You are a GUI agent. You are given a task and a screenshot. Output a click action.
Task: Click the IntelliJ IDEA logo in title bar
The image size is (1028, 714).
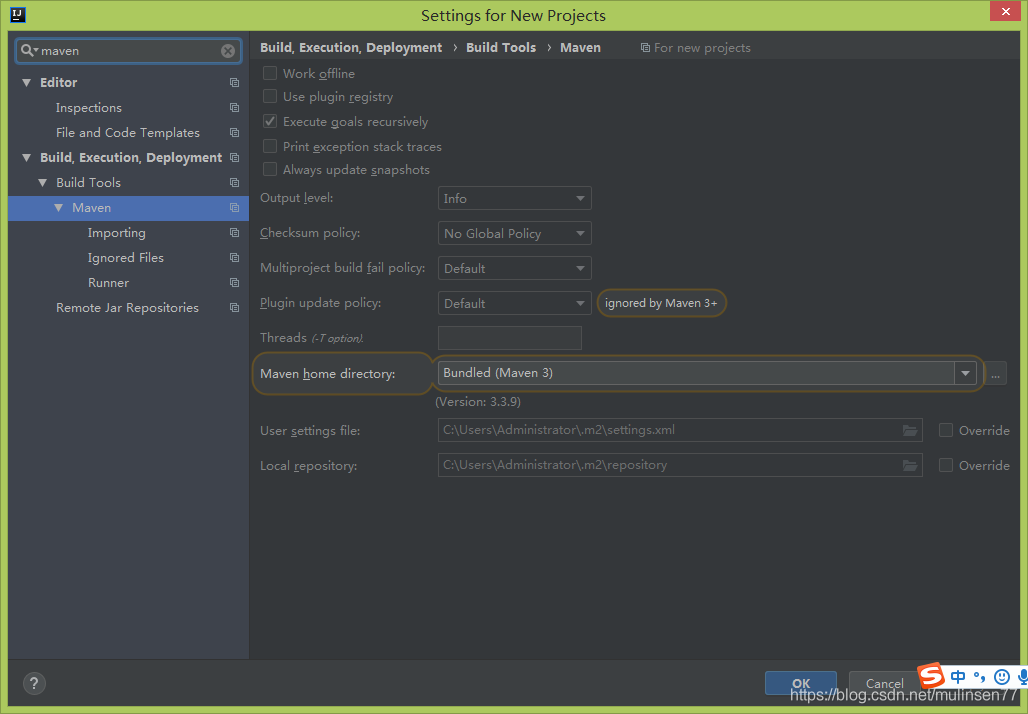click(18, 14)
